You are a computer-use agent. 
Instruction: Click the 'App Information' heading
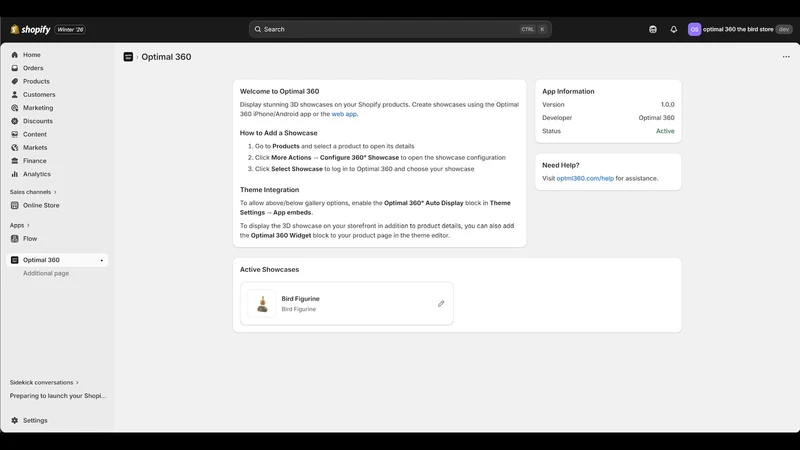(x=568, y=91)
